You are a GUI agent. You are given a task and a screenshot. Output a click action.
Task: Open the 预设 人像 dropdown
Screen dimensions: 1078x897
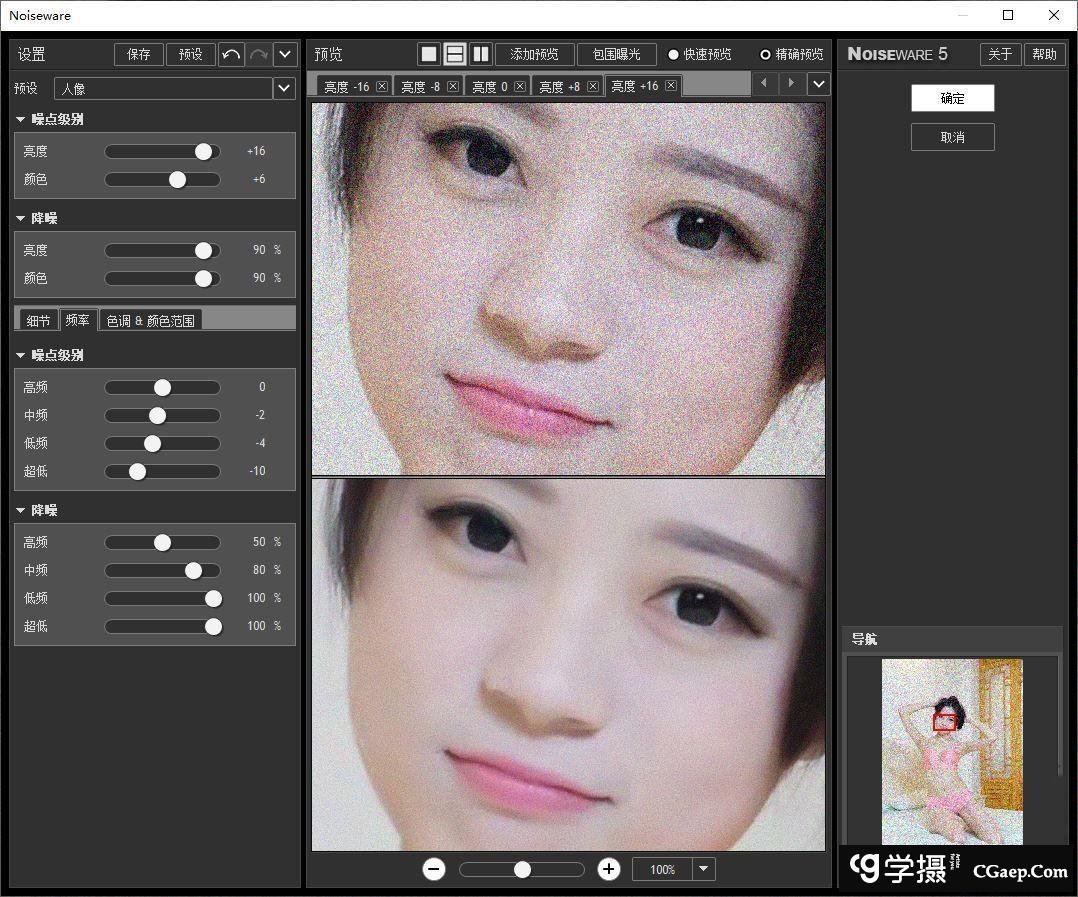point(284,88)
